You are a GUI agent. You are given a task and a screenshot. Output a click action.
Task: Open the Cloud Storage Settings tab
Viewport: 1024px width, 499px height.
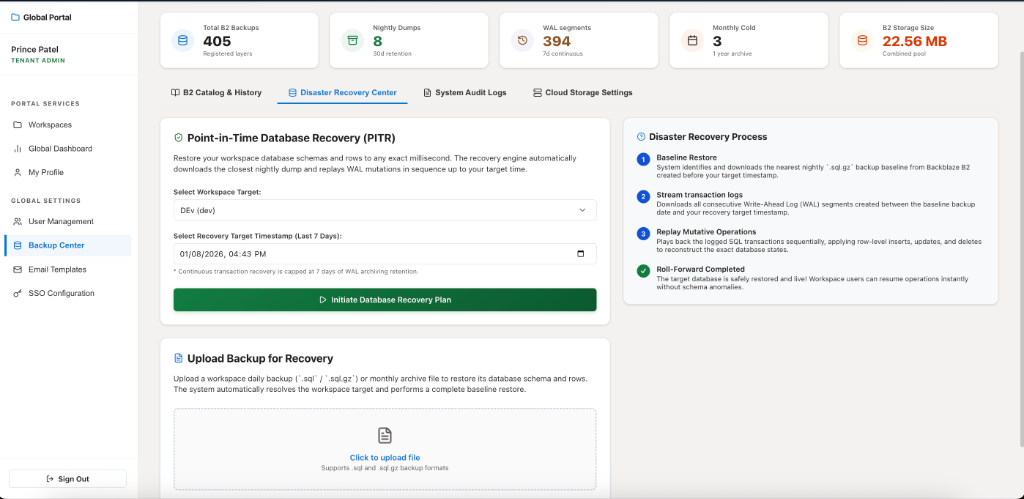click(x=583, y=93)
